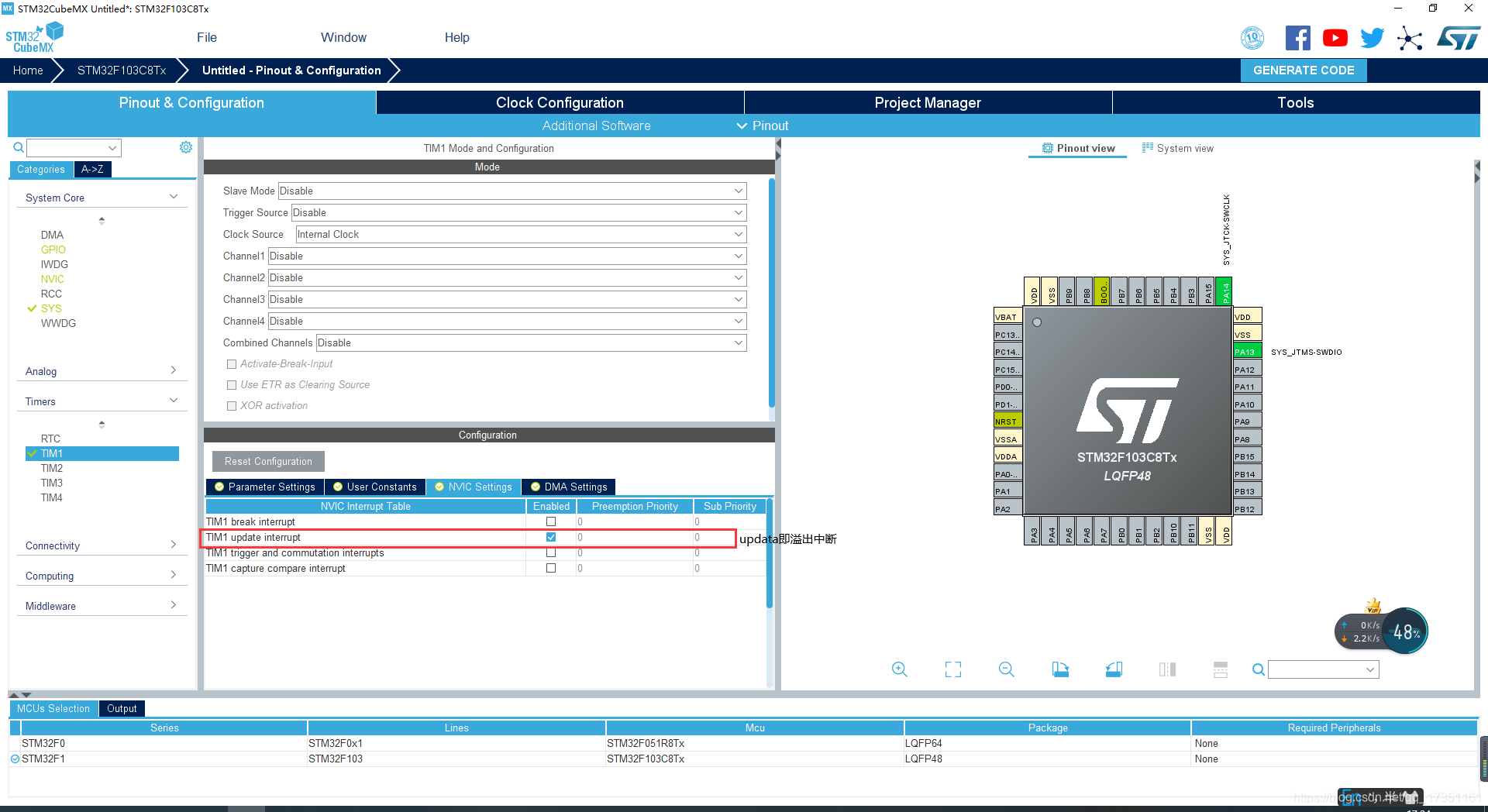Toggle XOR activation checkbox
The image size is (1488, 812).
click(231, 405)
